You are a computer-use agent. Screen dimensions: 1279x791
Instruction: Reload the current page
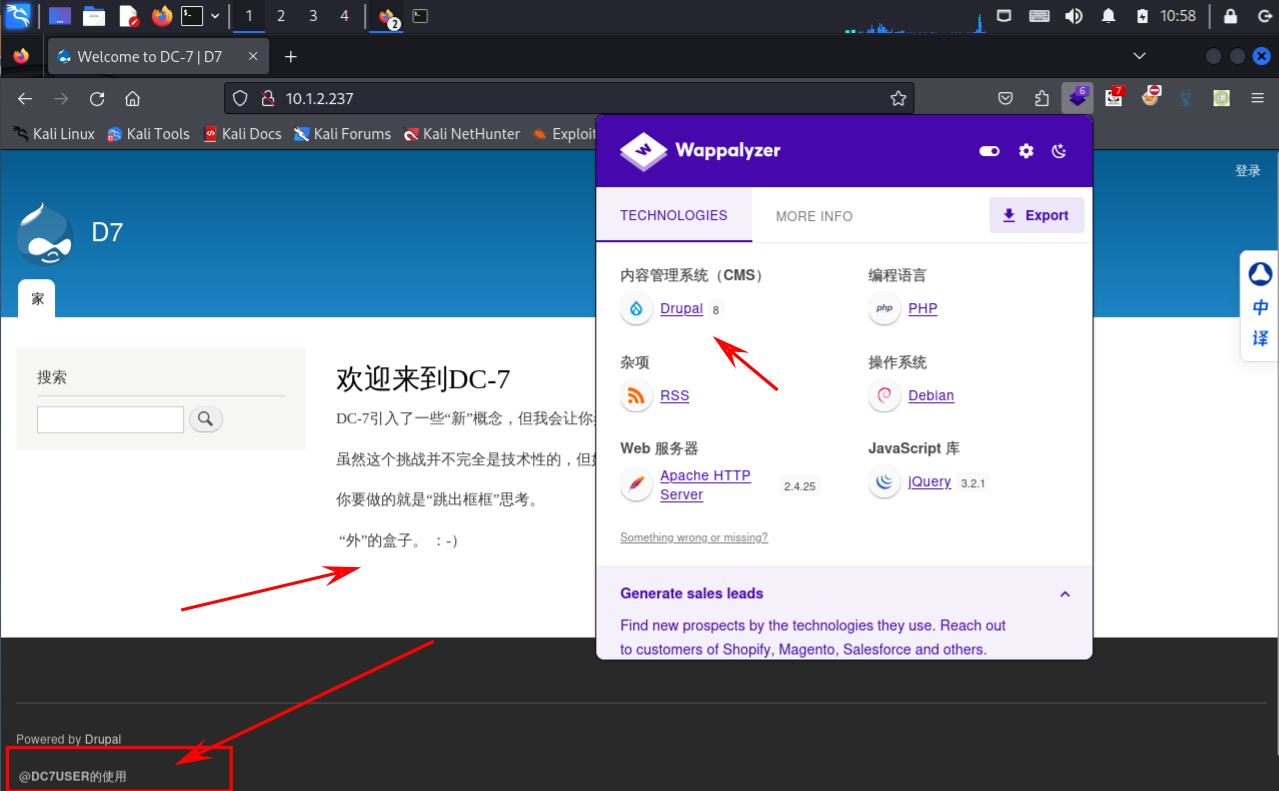[97, 98]
